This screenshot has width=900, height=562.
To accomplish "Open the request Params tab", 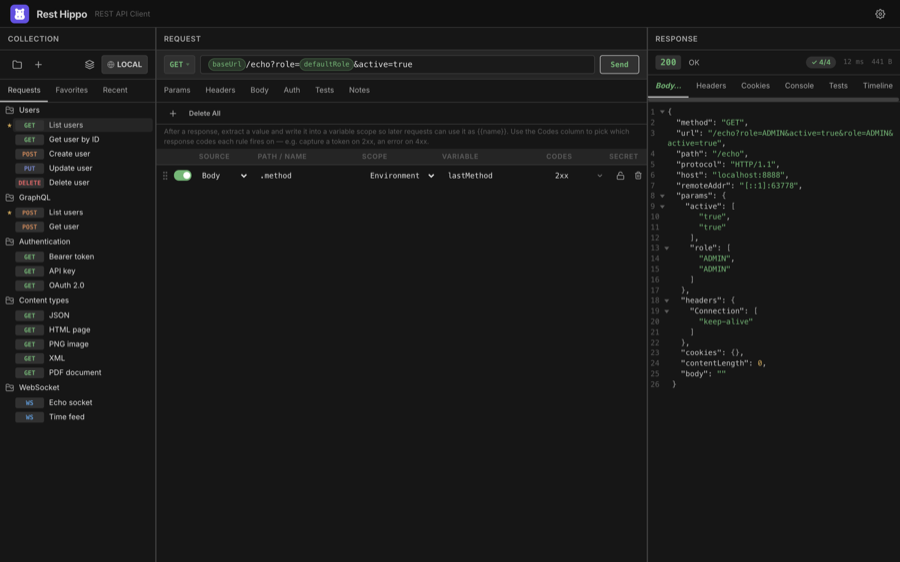I will click(177, 90).
